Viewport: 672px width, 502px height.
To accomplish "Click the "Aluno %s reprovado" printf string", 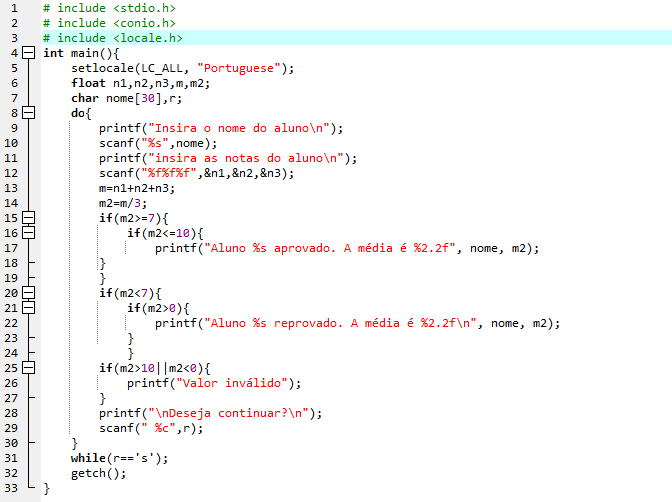I will (340, 323).
